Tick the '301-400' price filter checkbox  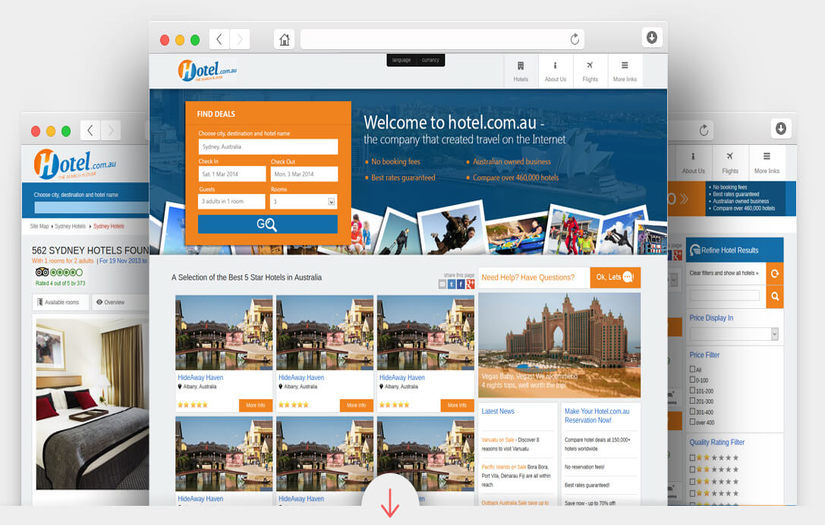(x=692, y=411)
